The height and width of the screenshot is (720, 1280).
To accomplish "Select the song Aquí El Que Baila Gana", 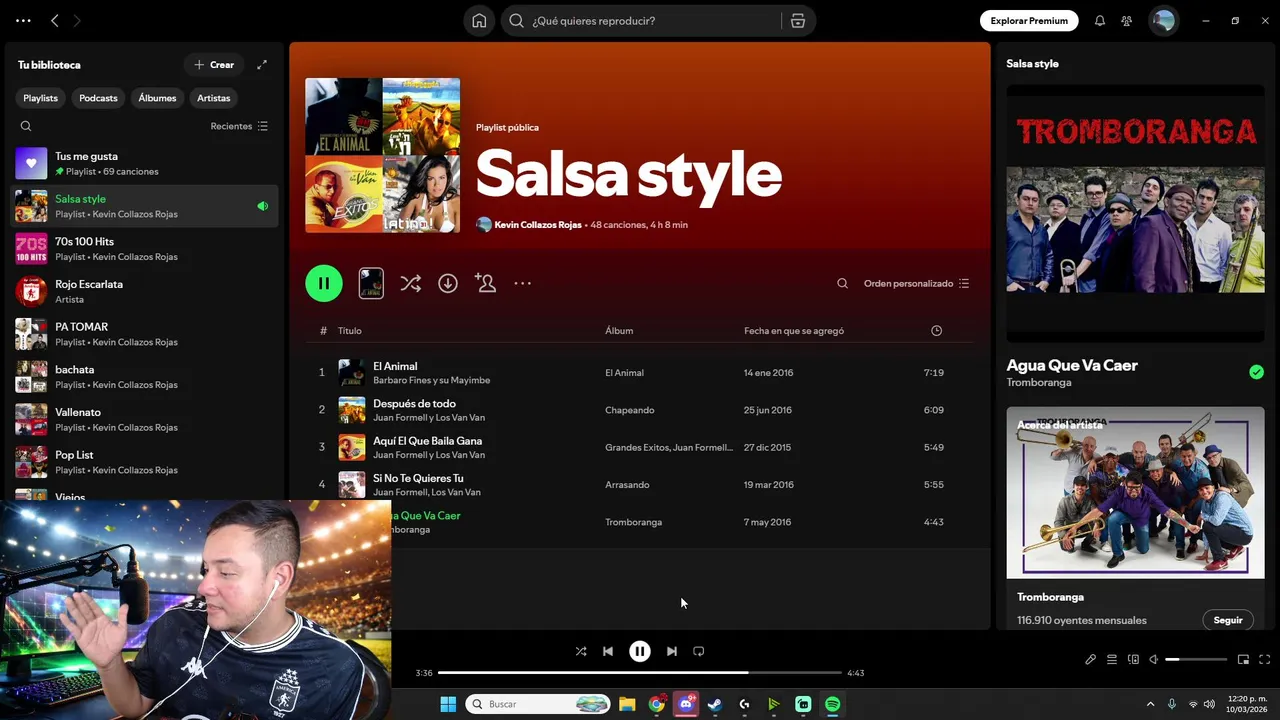I will 427,441.
